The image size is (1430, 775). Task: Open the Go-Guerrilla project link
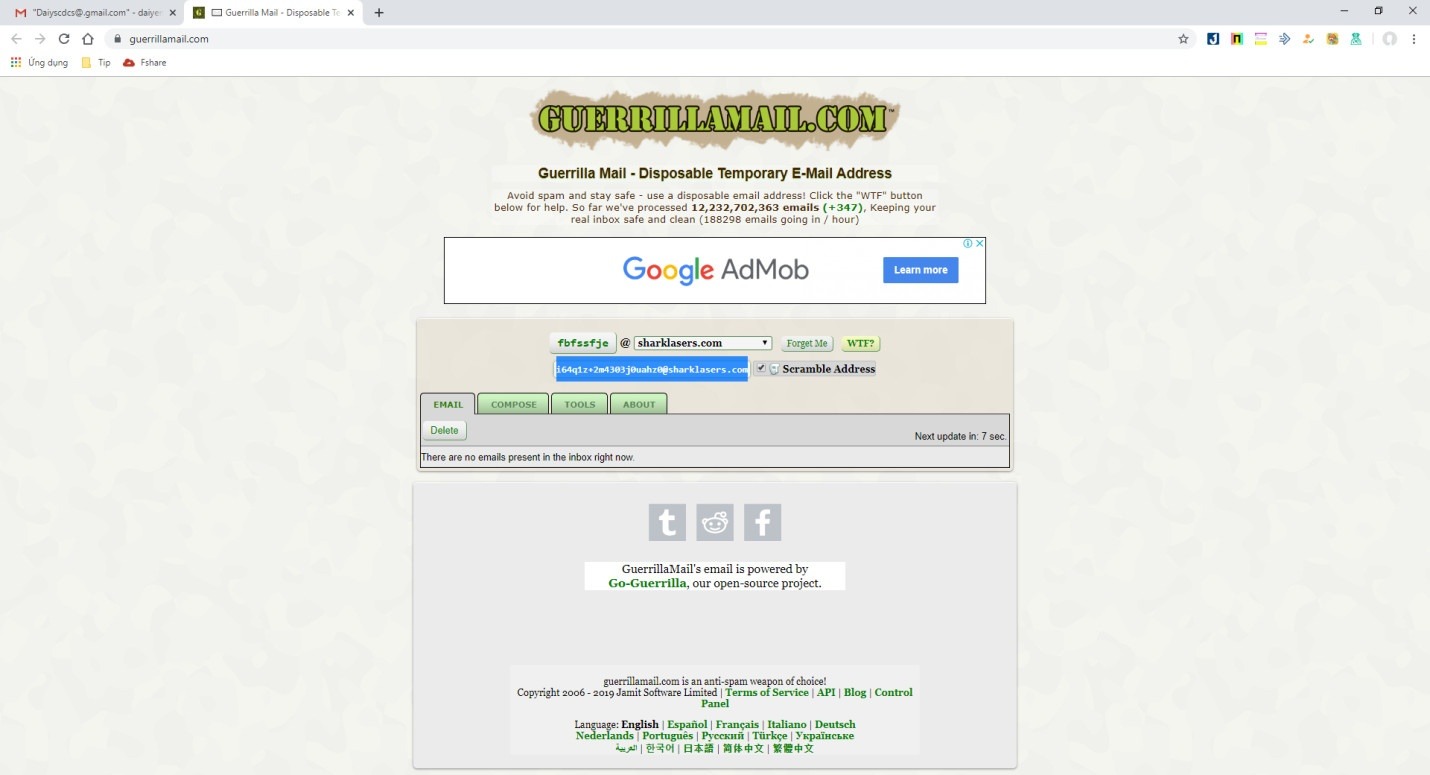tap(647, 583)
